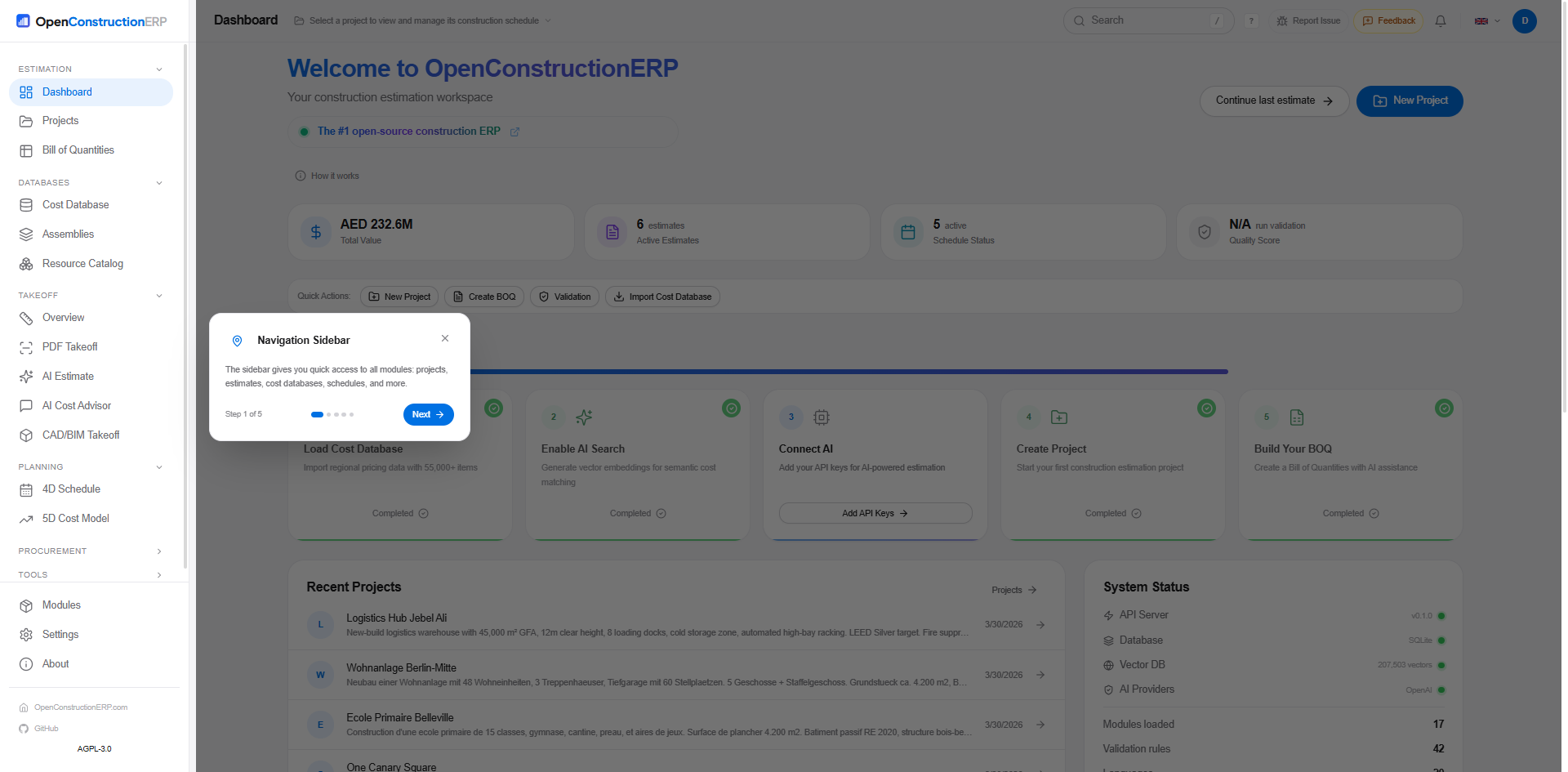Click the blue New Project button

(x=1410, y=100)
